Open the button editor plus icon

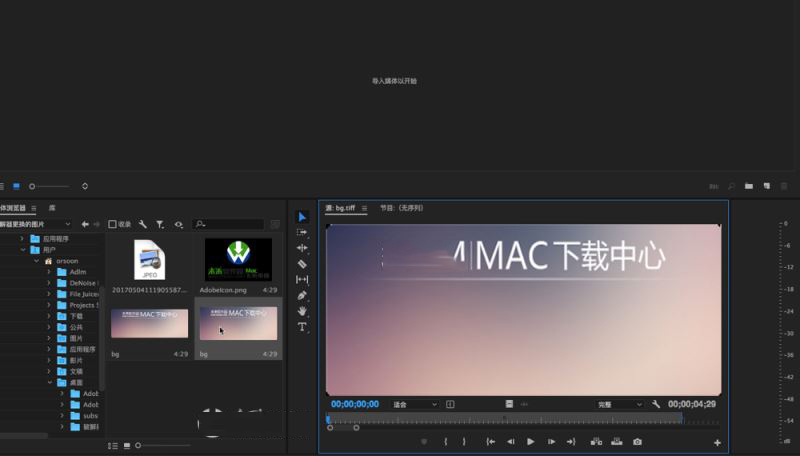click(717, 443)
